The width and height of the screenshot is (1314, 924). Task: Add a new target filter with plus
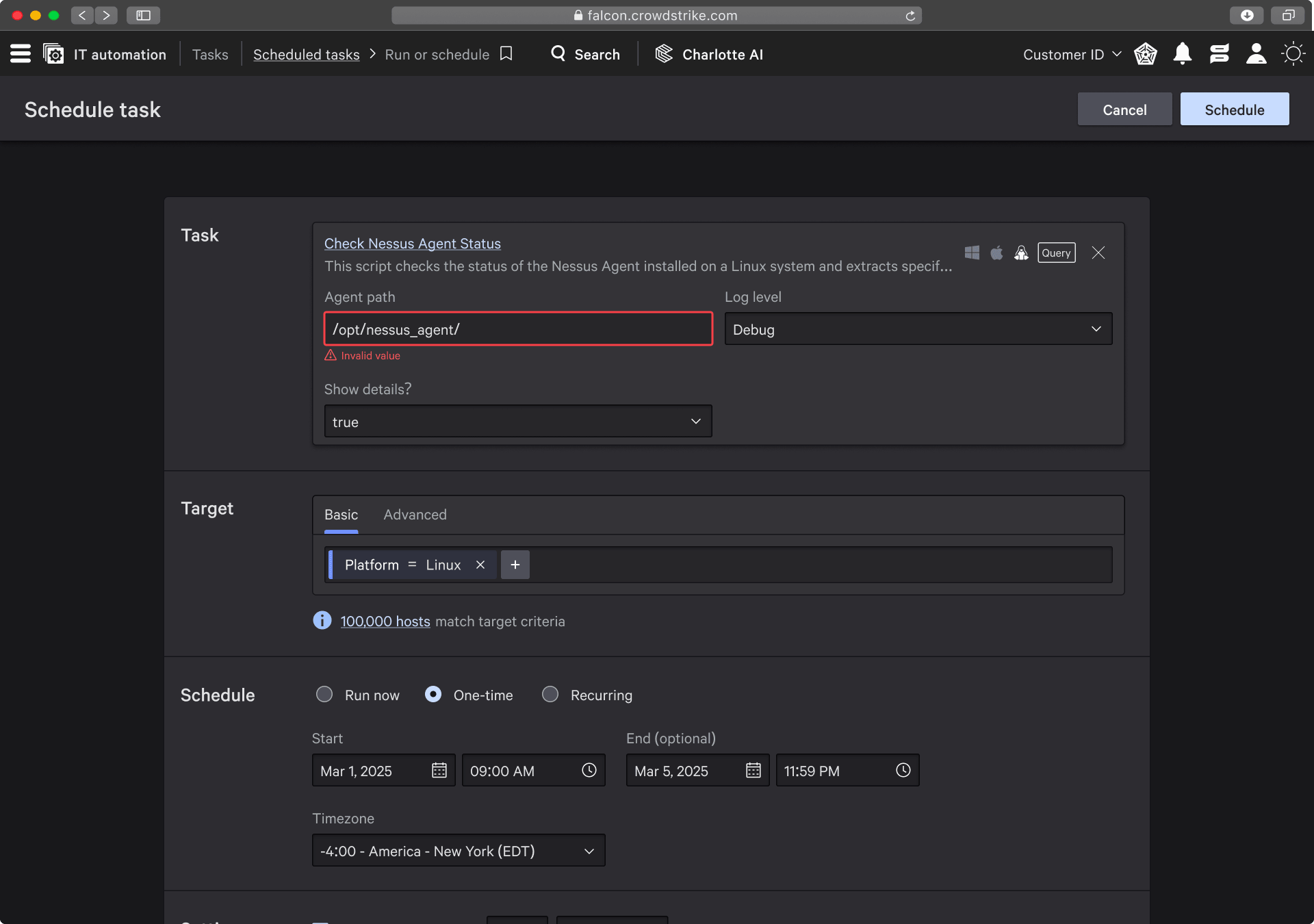pyautogui.click(x=515, y=565)
